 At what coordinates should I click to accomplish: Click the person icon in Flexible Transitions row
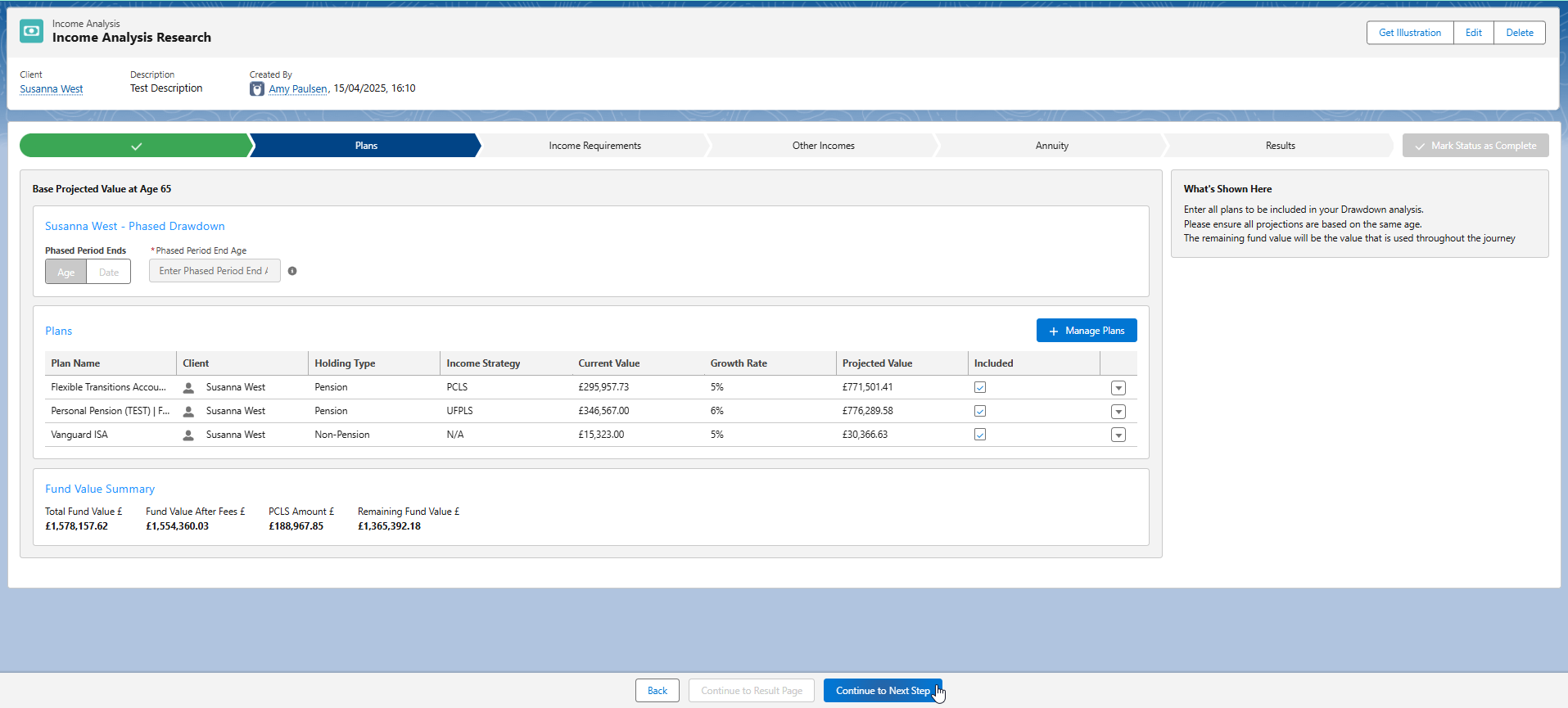coord(188,388)
